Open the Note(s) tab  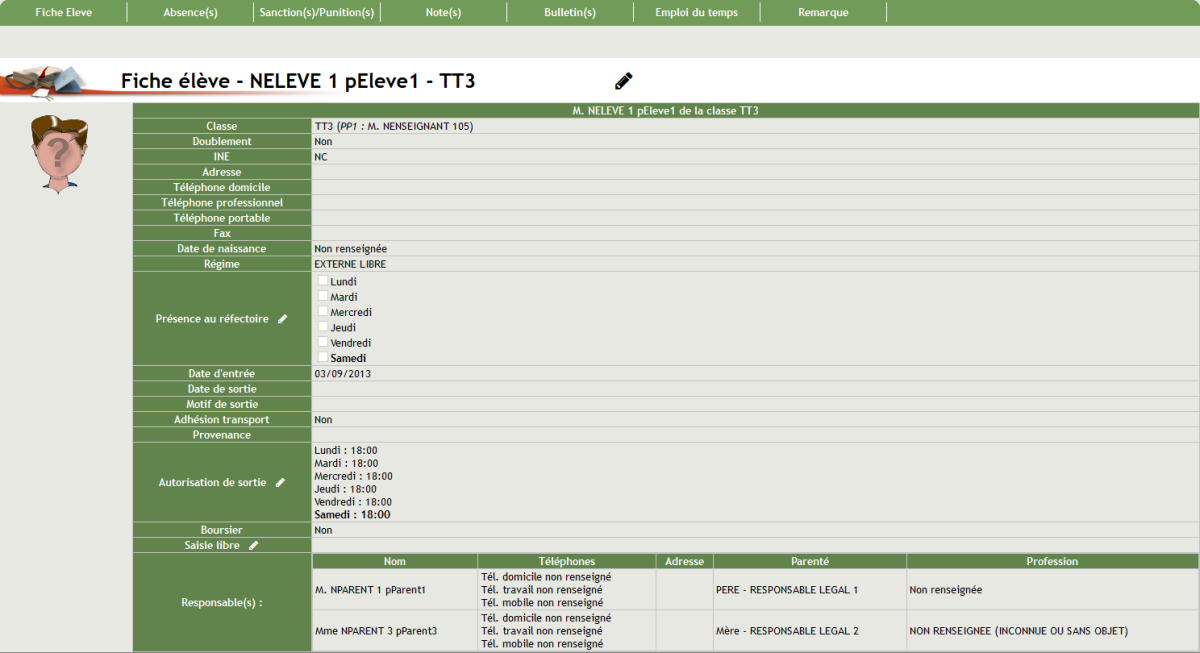tap(443, 12)
